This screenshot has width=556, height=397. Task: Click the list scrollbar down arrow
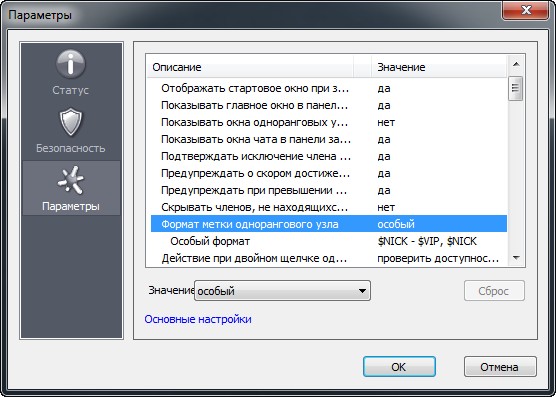pos(516,258)
